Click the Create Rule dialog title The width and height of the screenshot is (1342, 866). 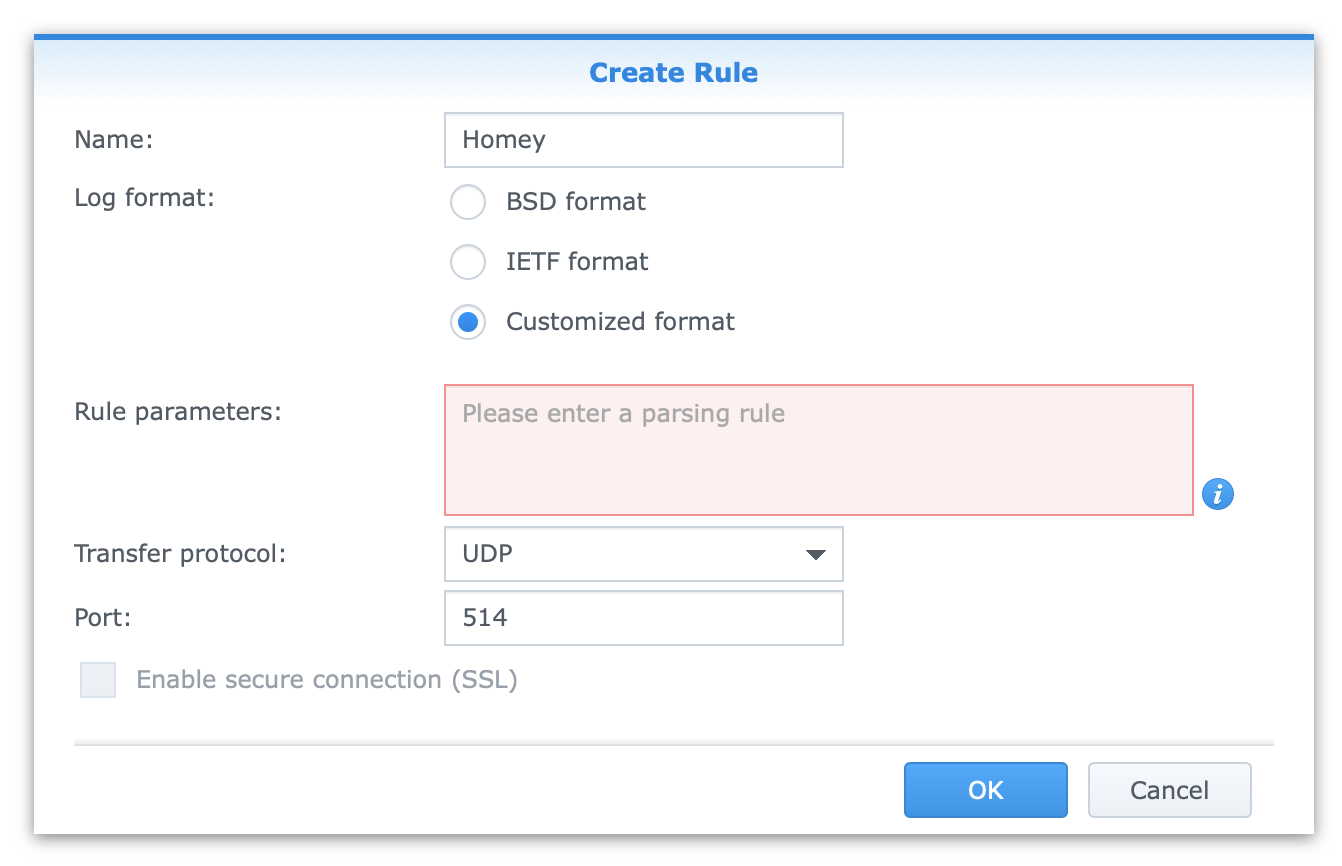[673, 73]
